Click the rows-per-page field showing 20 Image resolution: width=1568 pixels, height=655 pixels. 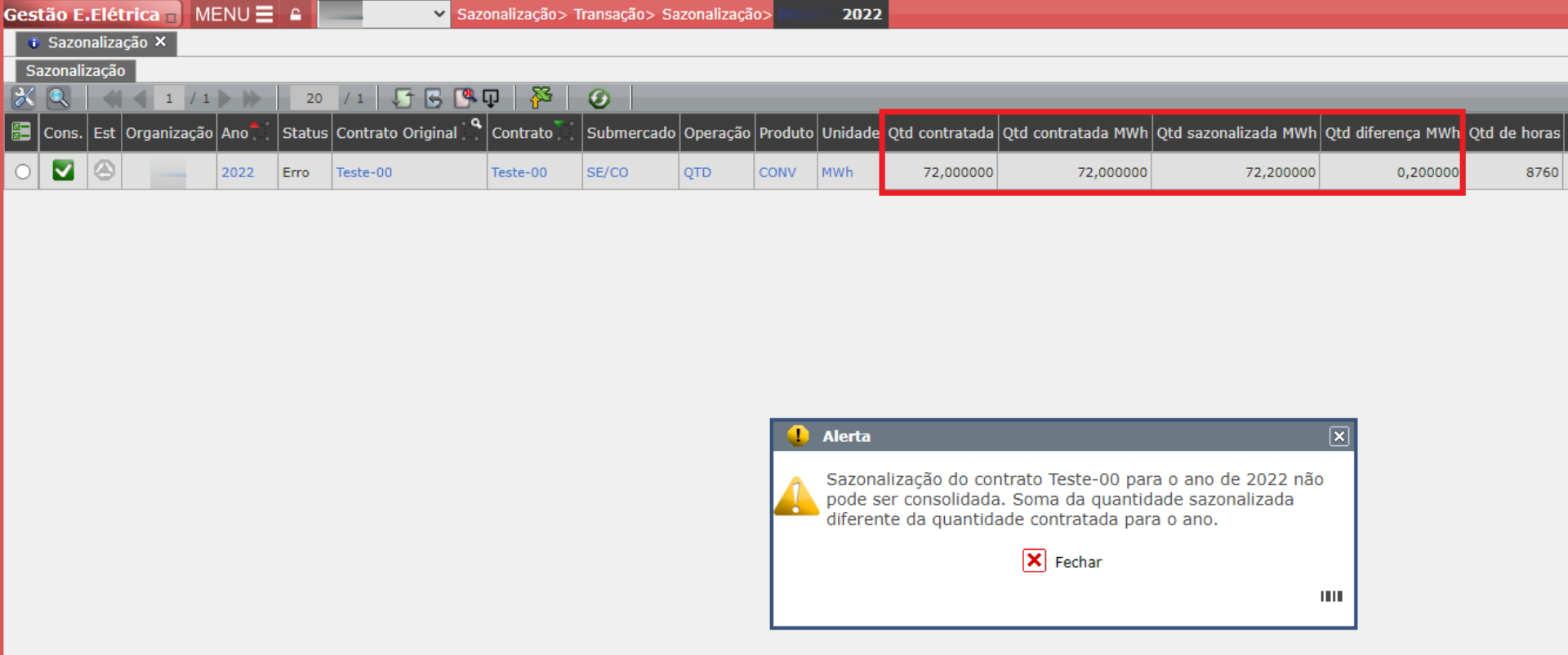314,99
